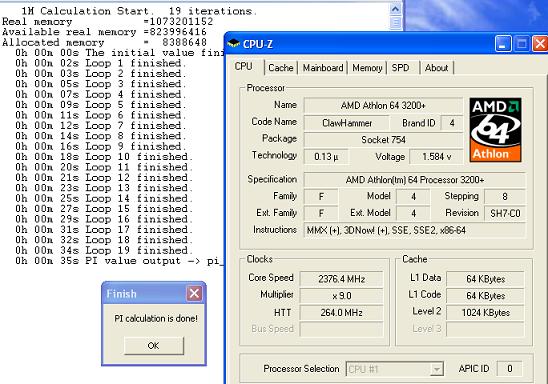This screenshot has height=384, width=548.
Task: Select the SPD tab
Action: [401, 67]
